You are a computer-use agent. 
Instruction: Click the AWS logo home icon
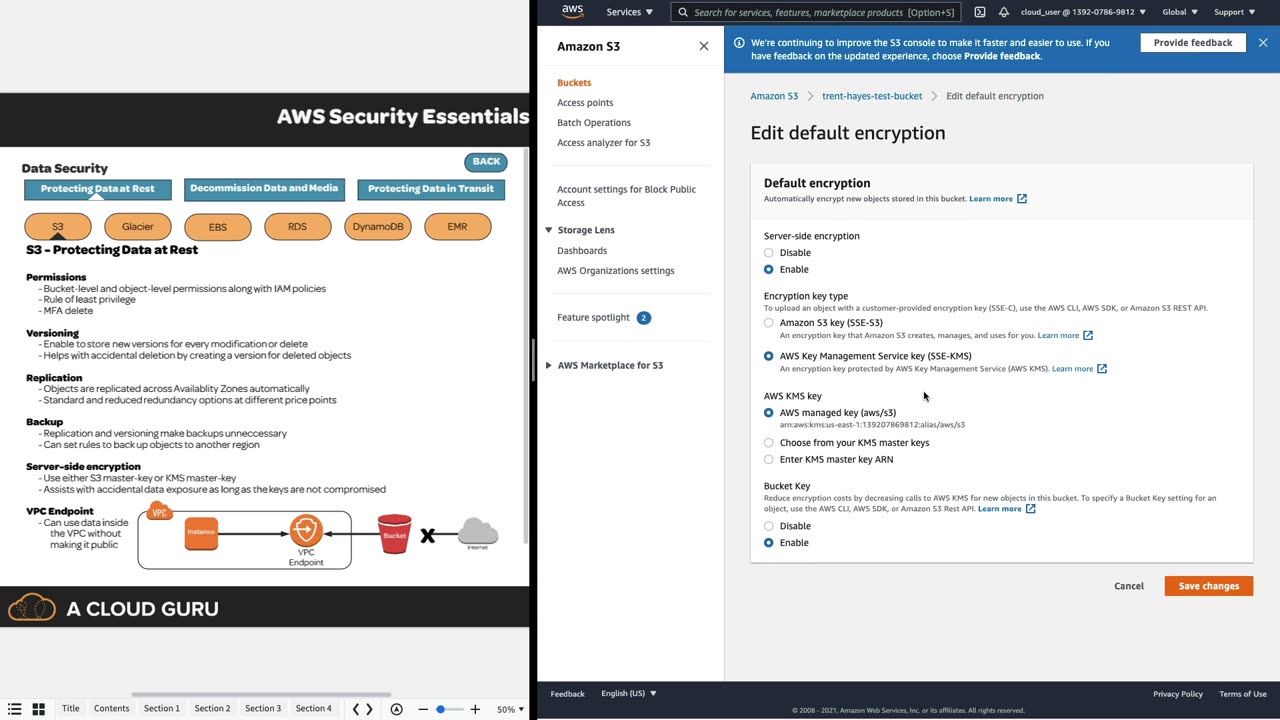coord(572,12)
